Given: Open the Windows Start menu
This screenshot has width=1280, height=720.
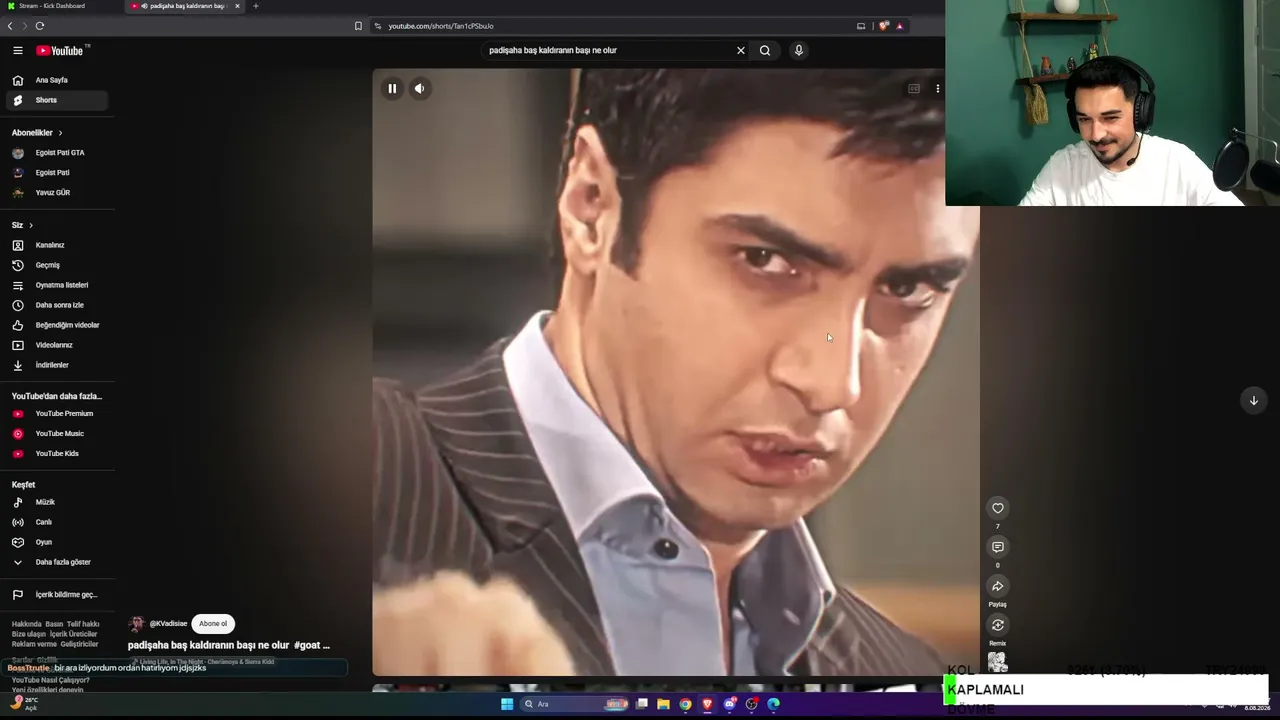Looking at the screenshot, I should pos(507,704).
